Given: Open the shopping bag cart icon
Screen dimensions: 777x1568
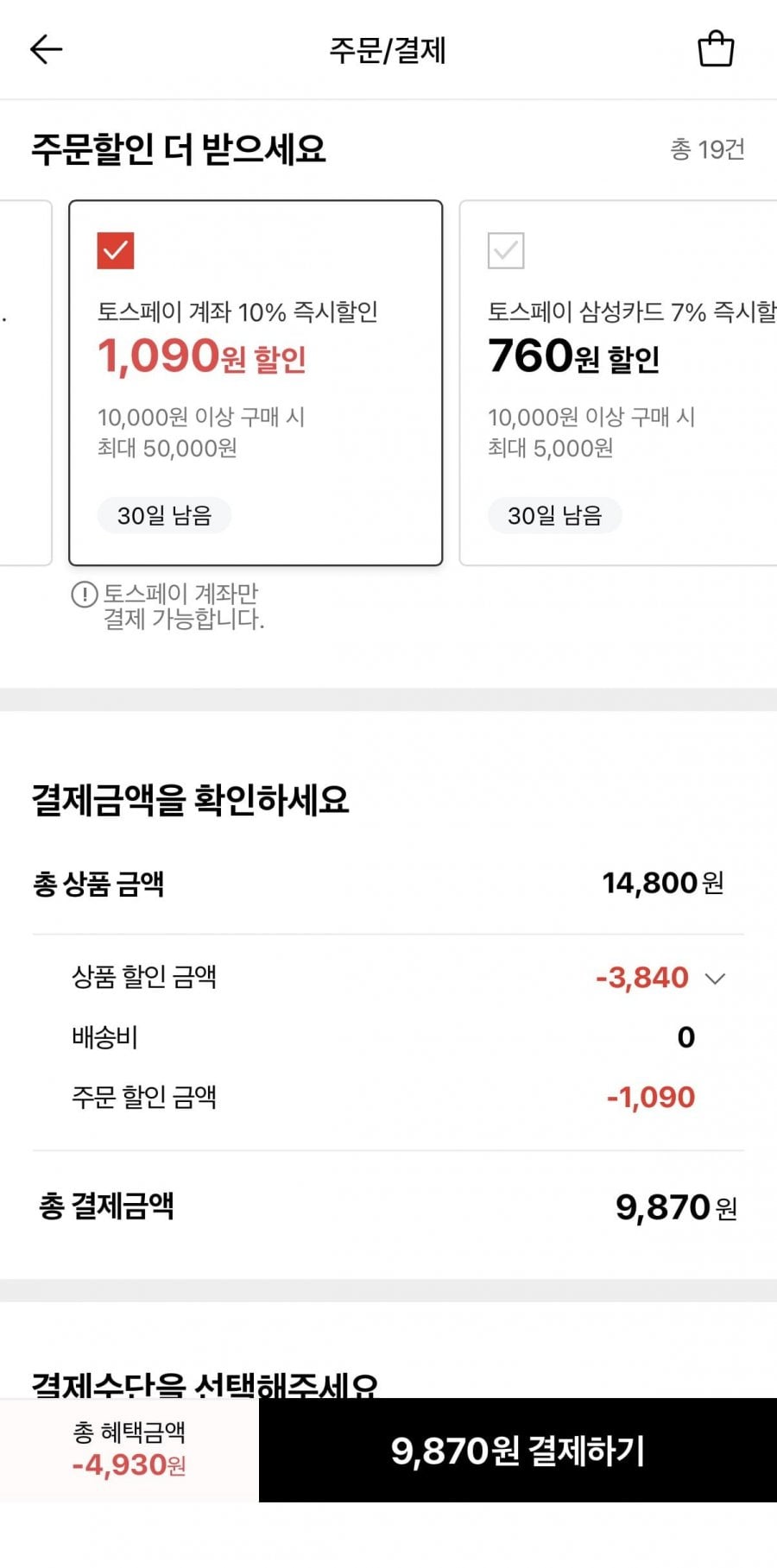Looking at the screenshot, I should pyautogui.click(x=716, y=49).
